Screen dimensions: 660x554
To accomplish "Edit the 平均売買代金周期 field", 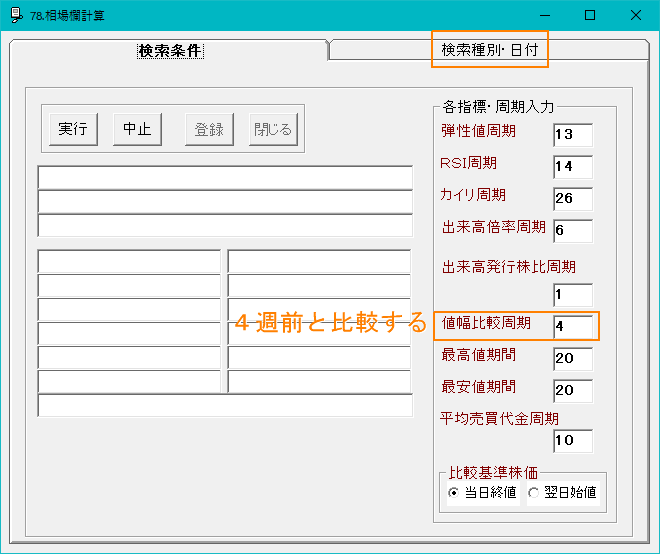I will tap(572, 441).
